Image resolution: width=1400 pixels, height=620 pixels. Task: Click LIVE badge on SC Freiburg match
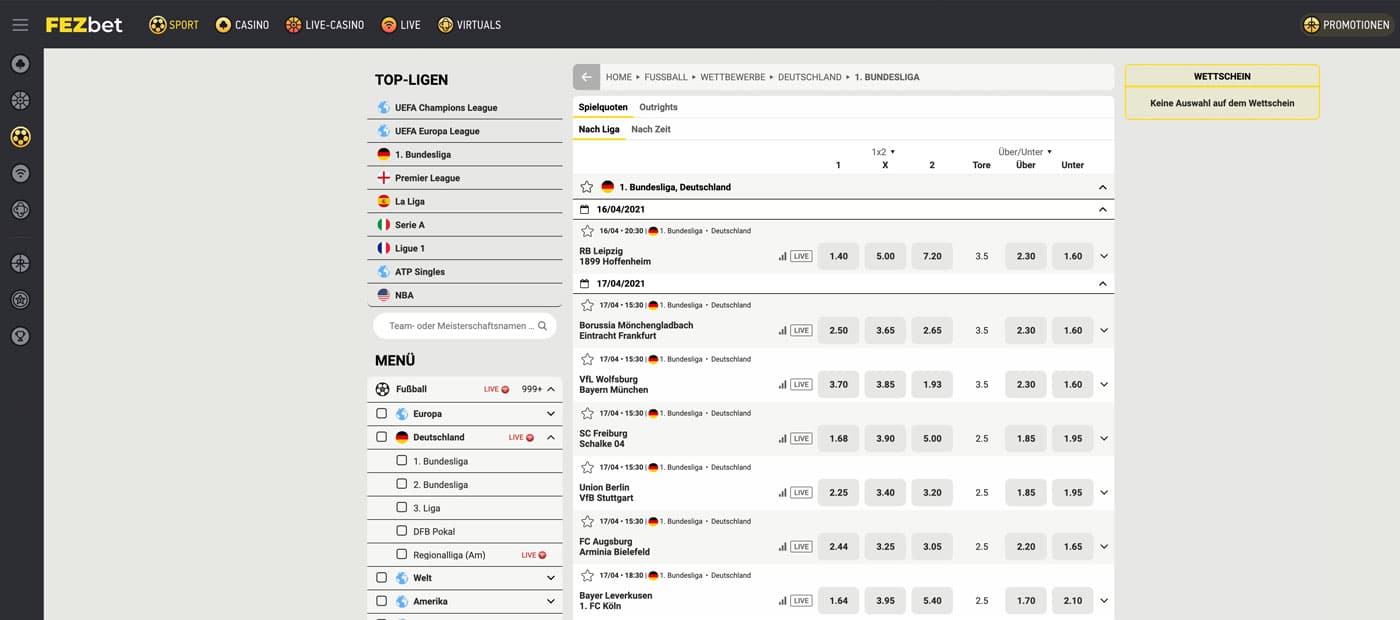click(801, 438)
